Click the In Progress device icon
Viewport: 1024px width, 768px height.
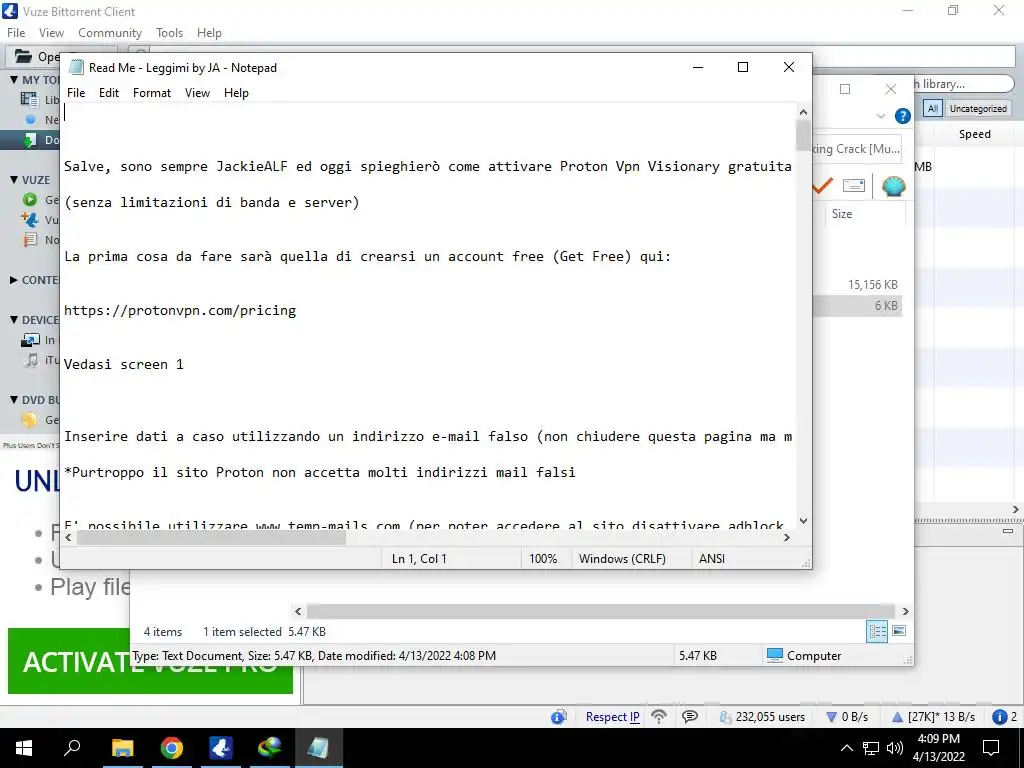click(30, 340)
